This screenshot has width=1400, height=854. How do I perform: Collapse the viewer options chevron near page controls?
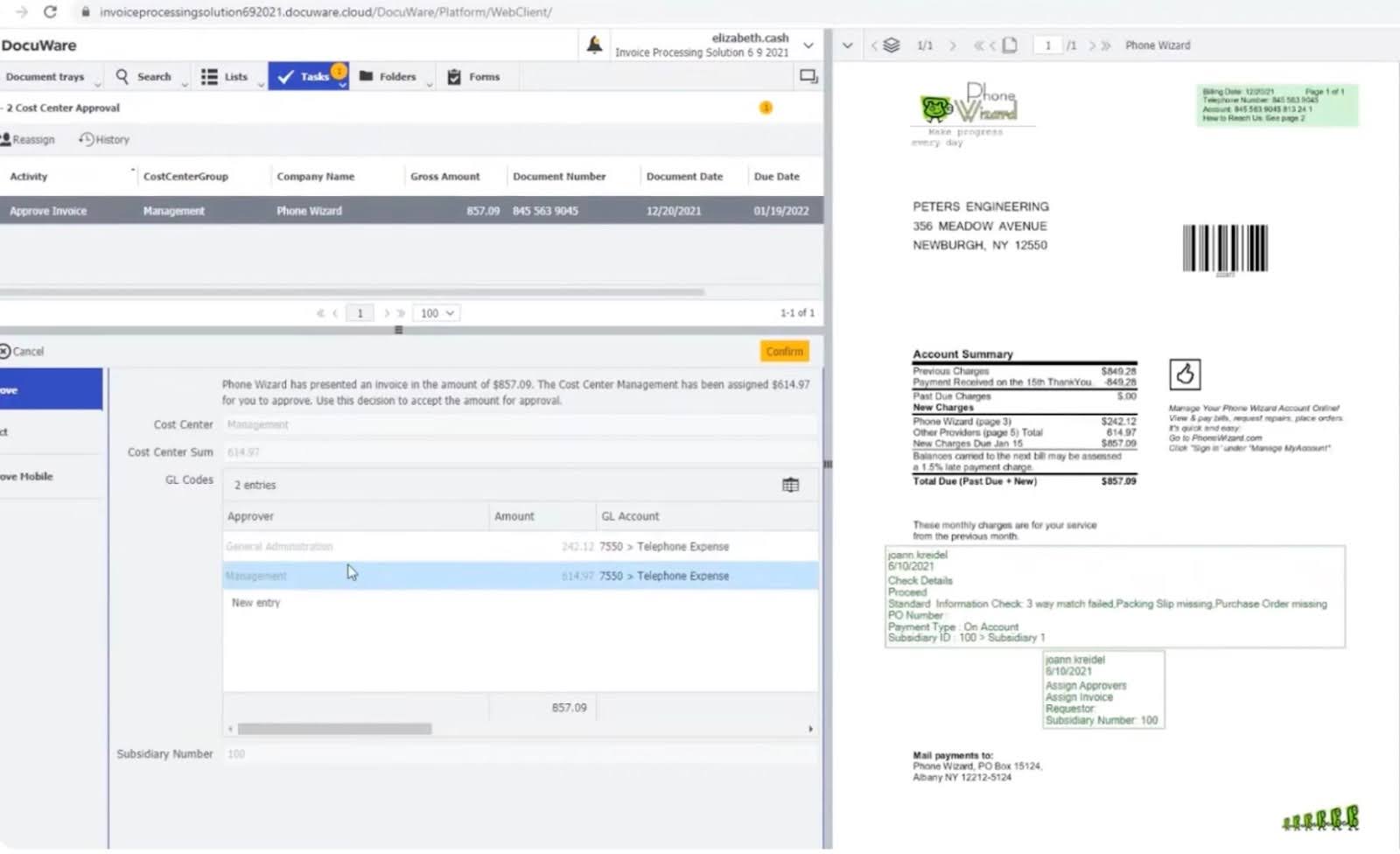point(847,45)
